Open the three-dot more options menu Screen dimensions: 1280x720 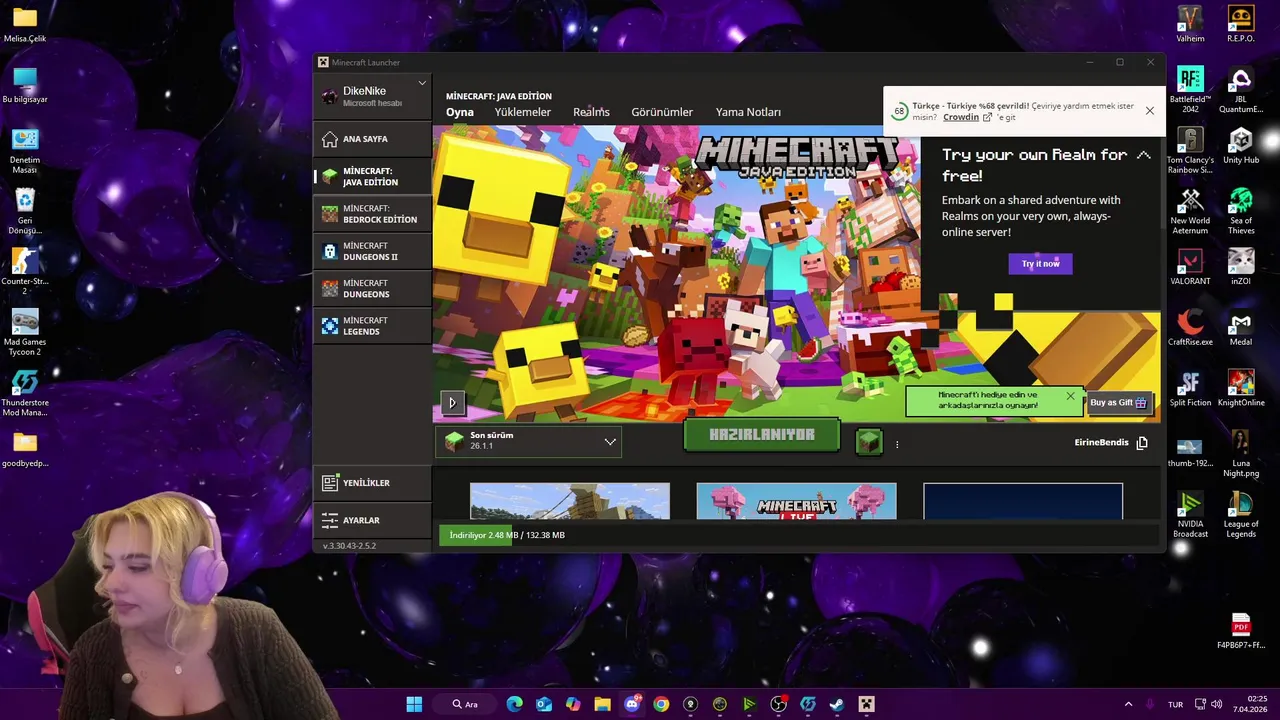point(897,444)
